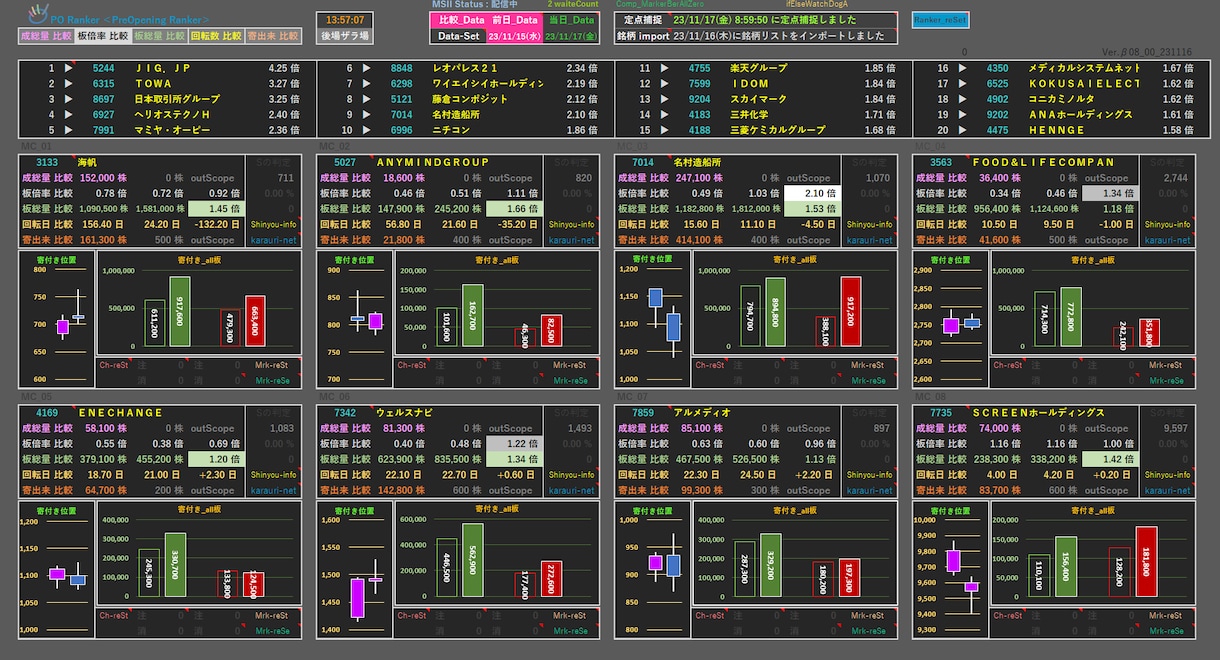1220x660 pixels.
Task: Click the arrow next to 4755 楽天グループ
Action: (667, 68)
